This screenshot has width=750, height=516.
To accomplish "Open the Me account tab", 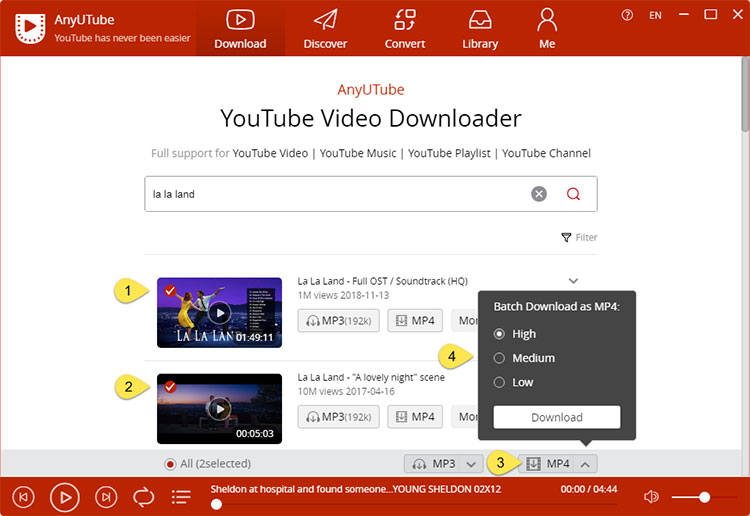I will tap(547, 29).
